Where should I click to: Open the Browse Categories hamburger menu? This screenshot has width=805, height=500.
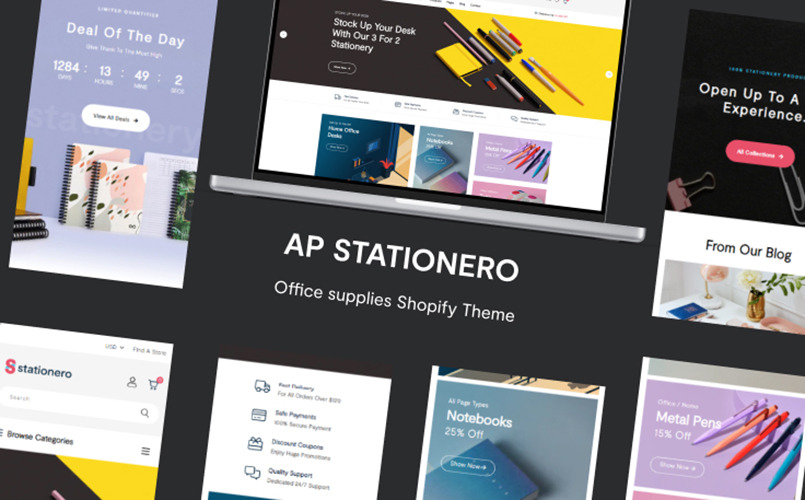point(146,451)
